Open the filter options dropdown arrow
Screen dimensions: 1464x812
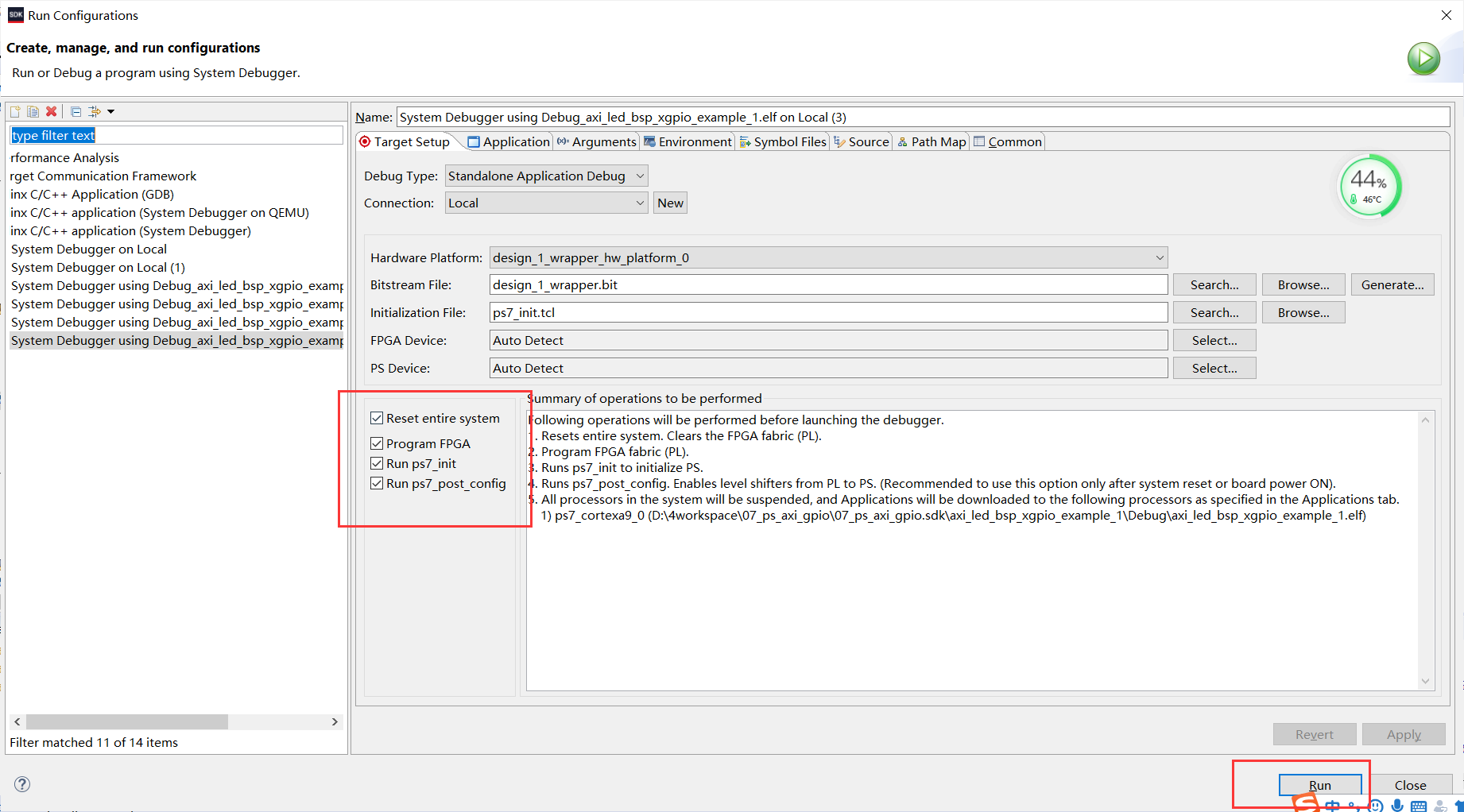[x=111, y=111]
